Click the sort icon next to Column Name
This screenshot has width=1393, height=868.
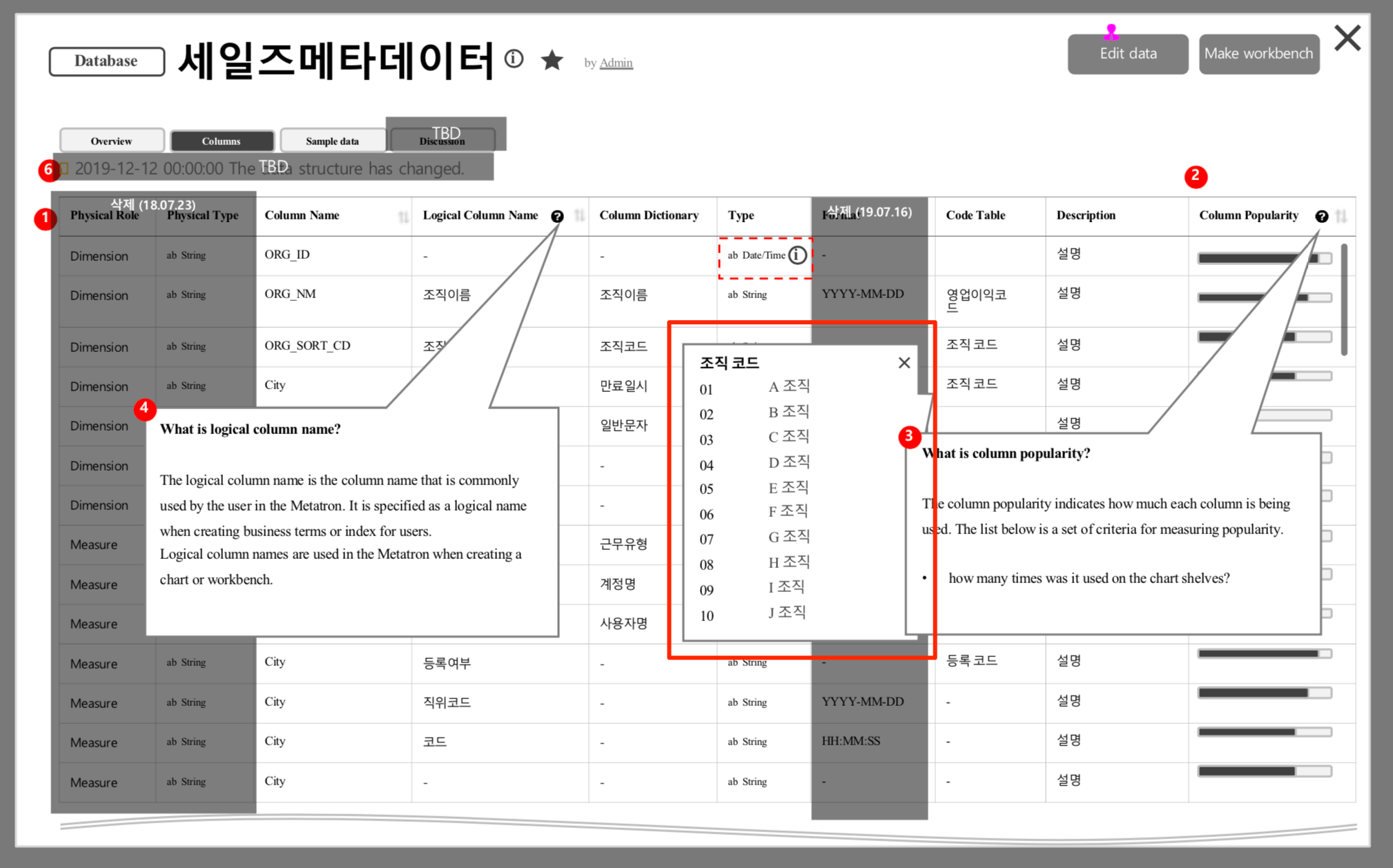point(403,216)
